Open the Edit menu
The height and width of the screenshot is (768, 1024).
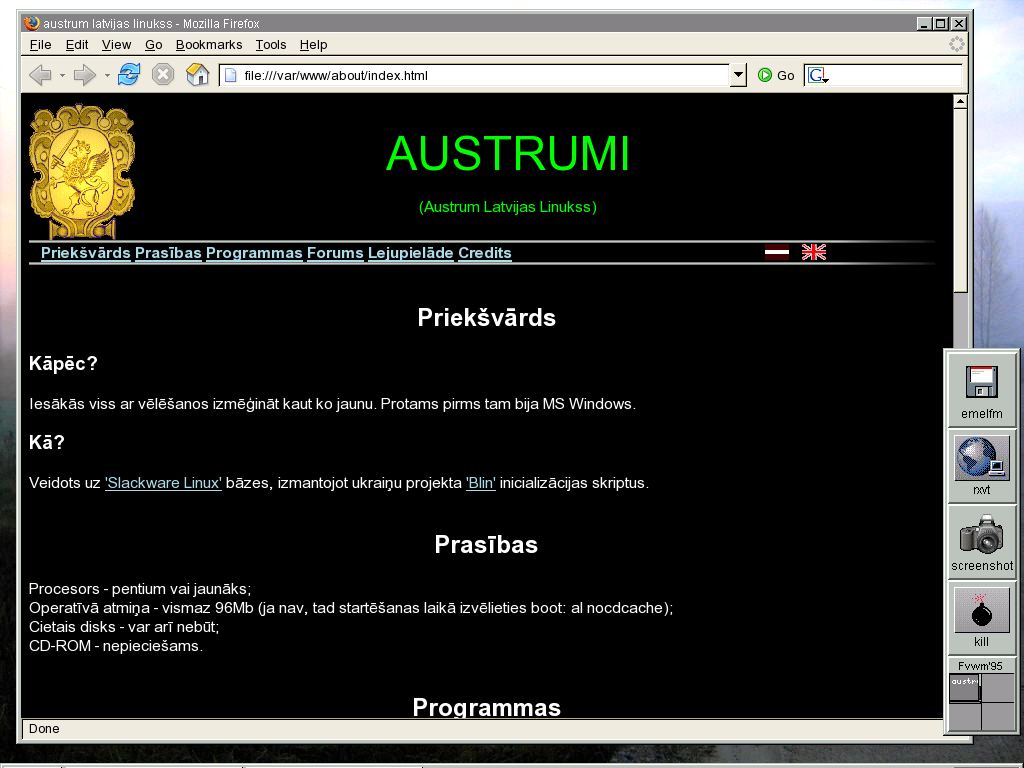click(76, 44)
